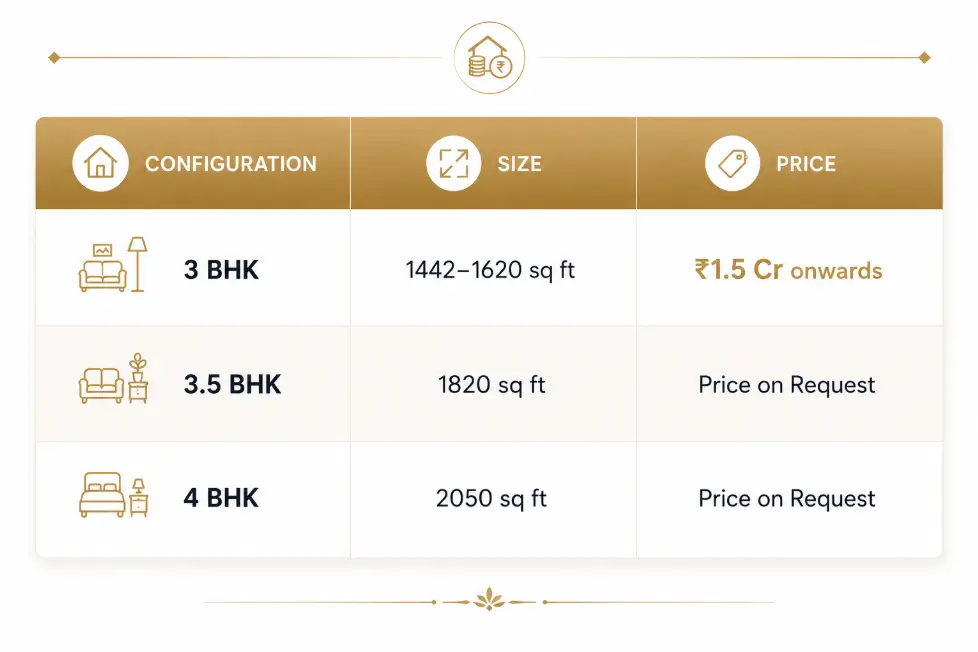This screenshot has height=652, width=978.
Task: Select the PRICE column header text
Action: click(x=806, y=164)
